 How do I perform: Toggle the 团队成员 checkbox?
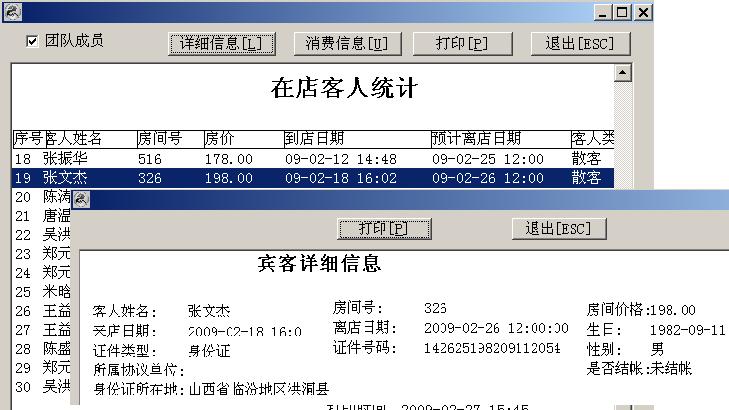click(x=32, y=42)
